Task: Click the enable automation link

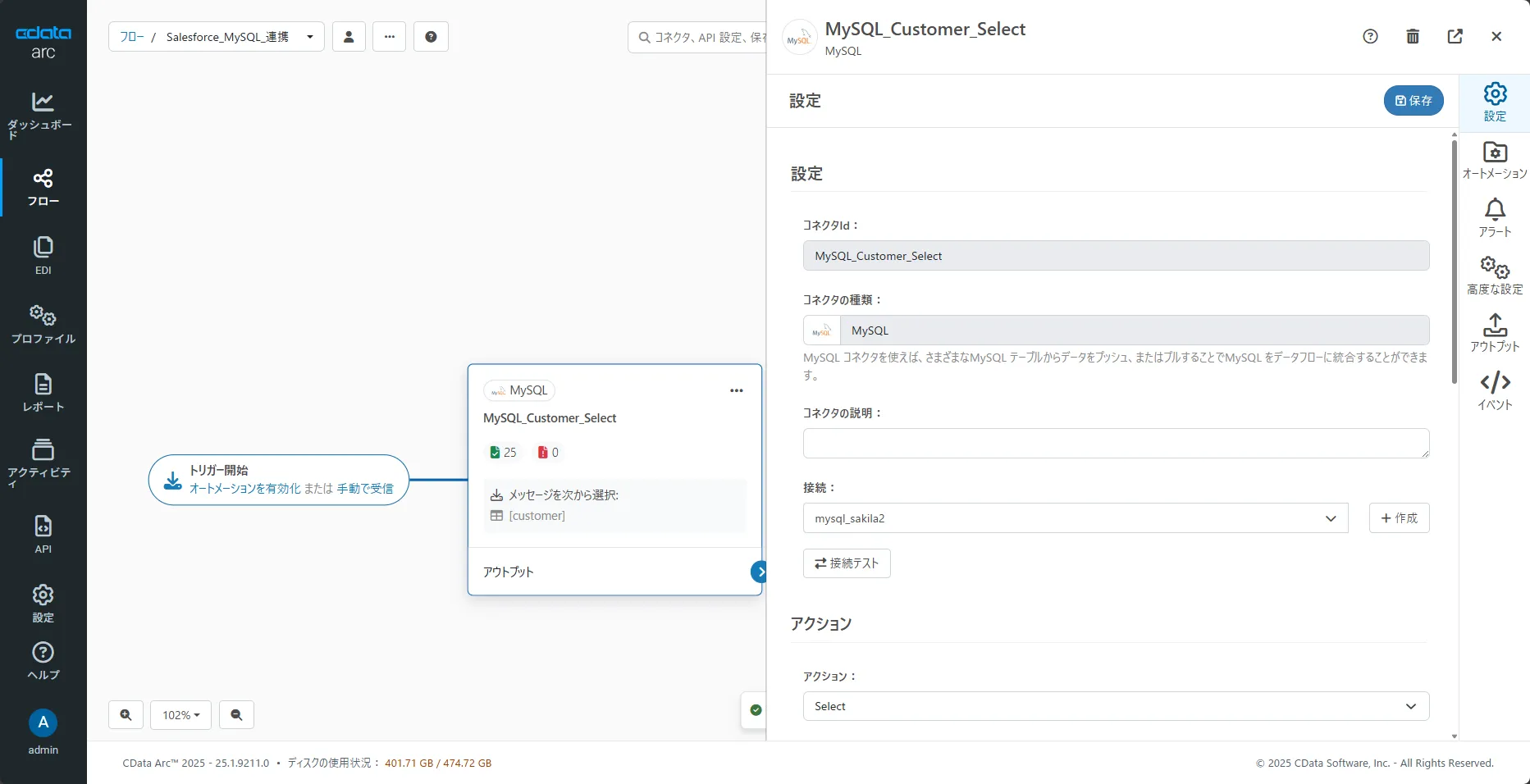Action: click(x=245, y=488)
